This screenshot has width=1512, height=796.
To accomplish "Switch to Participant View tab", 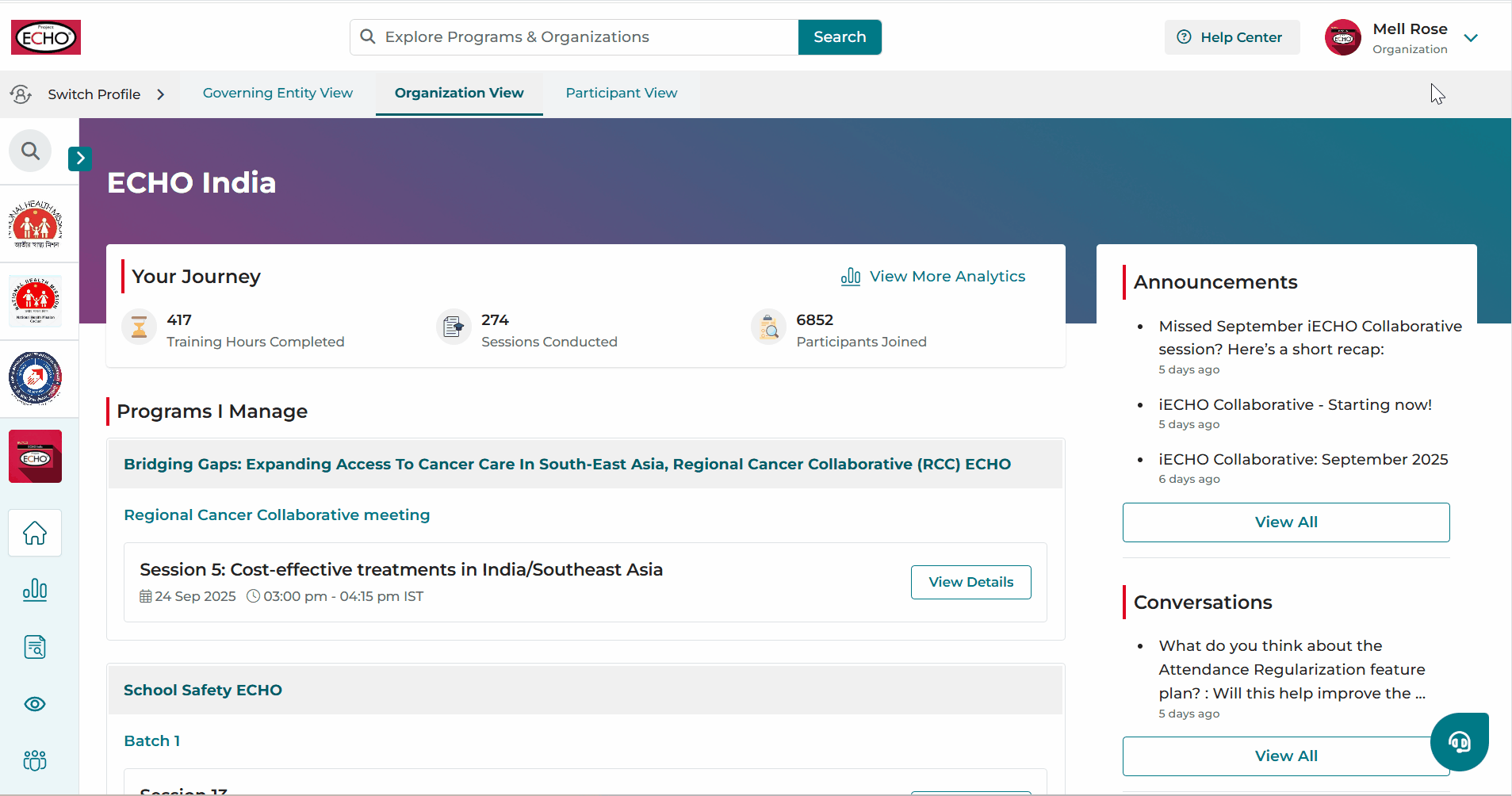I will click(622, 93).
